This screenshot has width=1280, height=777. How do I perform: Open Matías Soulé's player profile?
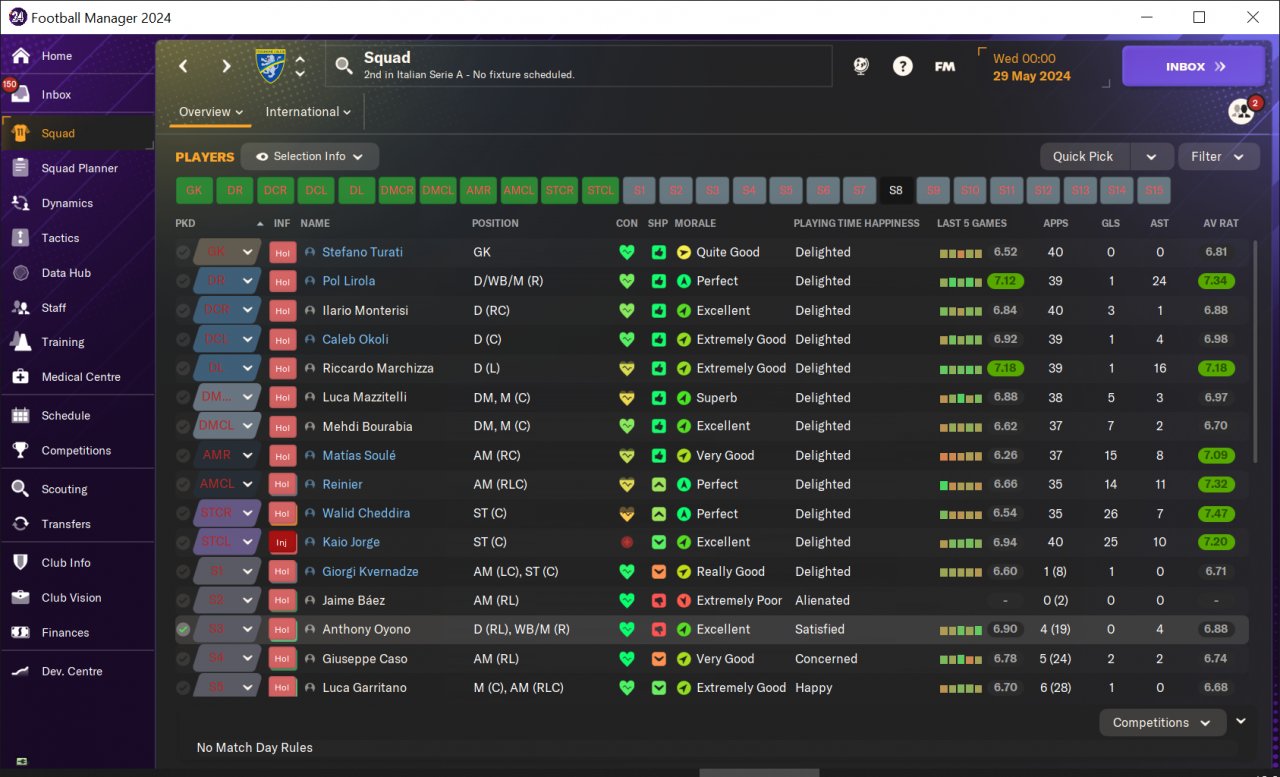click(x=359, y=455)
